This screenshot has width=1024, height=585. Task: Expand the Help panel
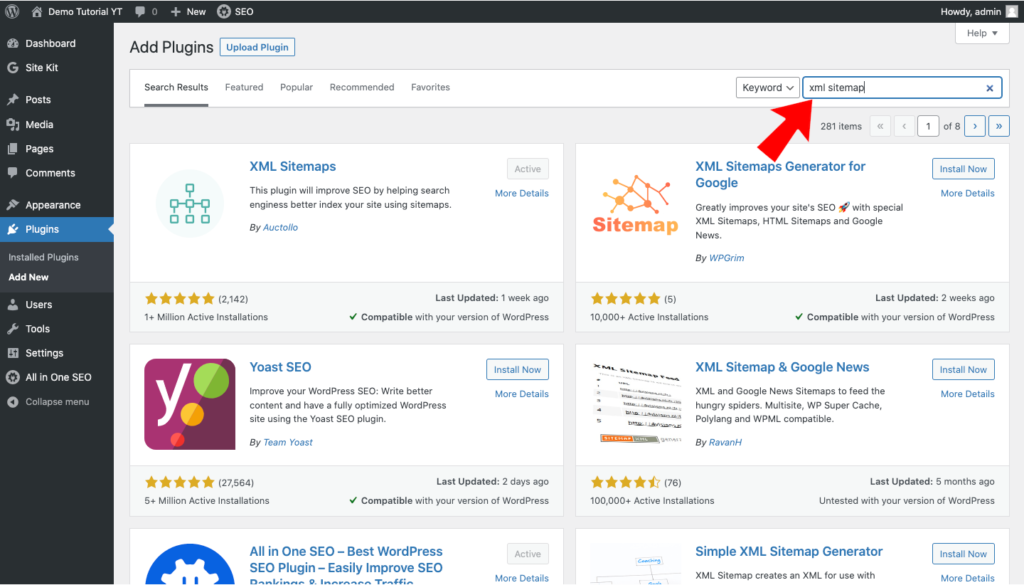tap(982, 33)
